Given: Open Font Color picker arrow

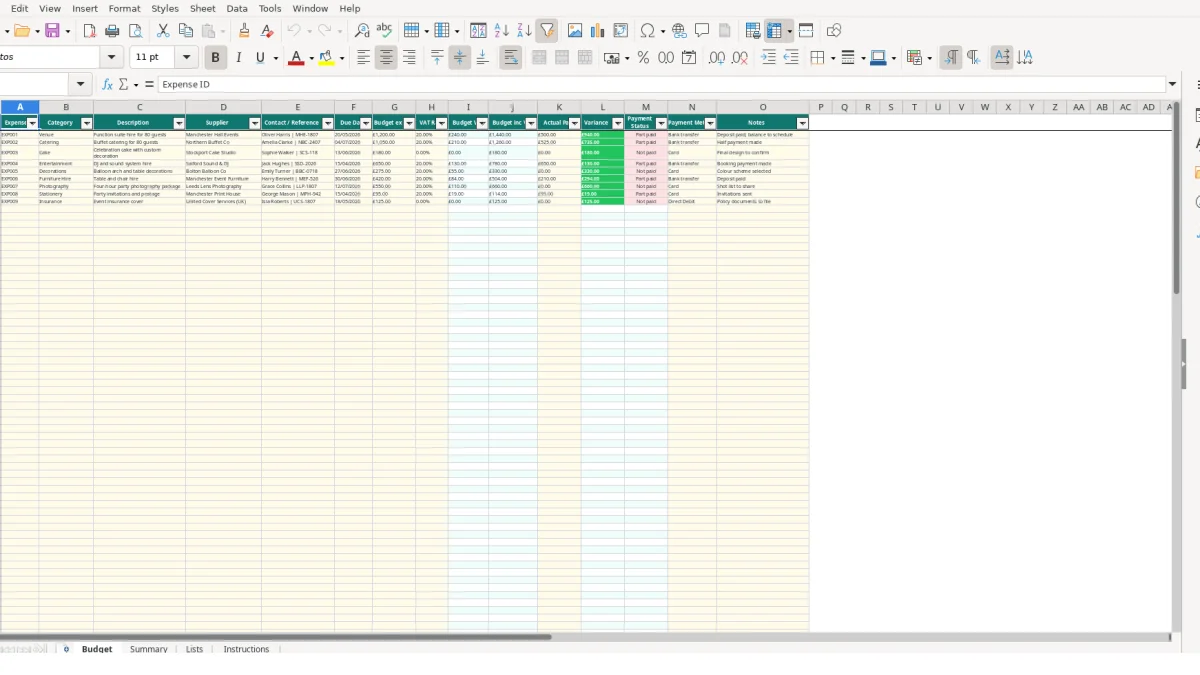Looking at the screenshot, I should (311, 58).
